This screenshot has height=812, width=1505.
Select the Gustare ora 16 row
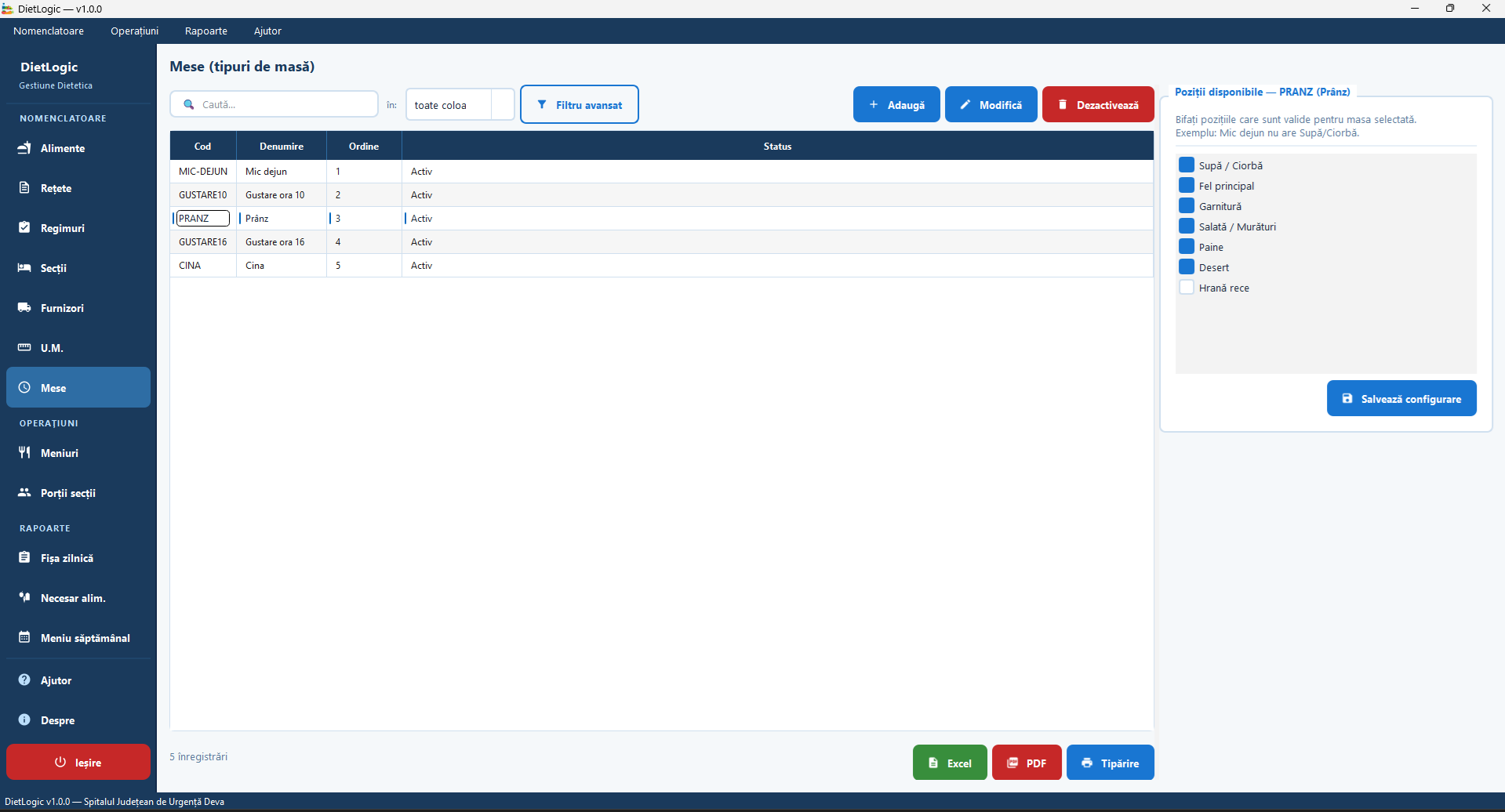[661, 242]
